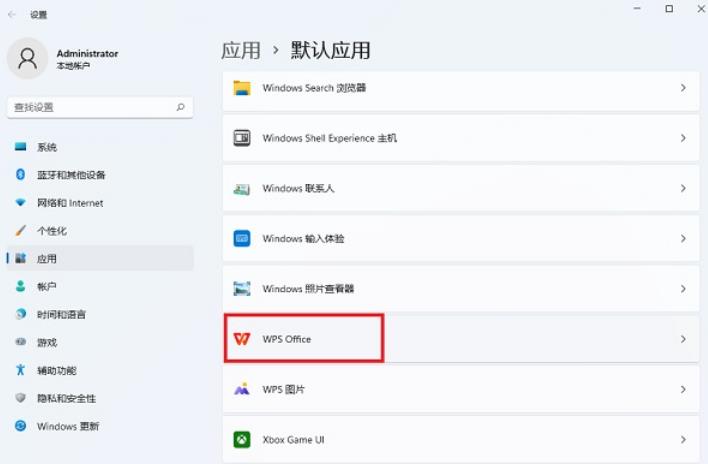Click the Administrator user avatar icon
This screenshot has width=708, height=464.
coord(28,58)
